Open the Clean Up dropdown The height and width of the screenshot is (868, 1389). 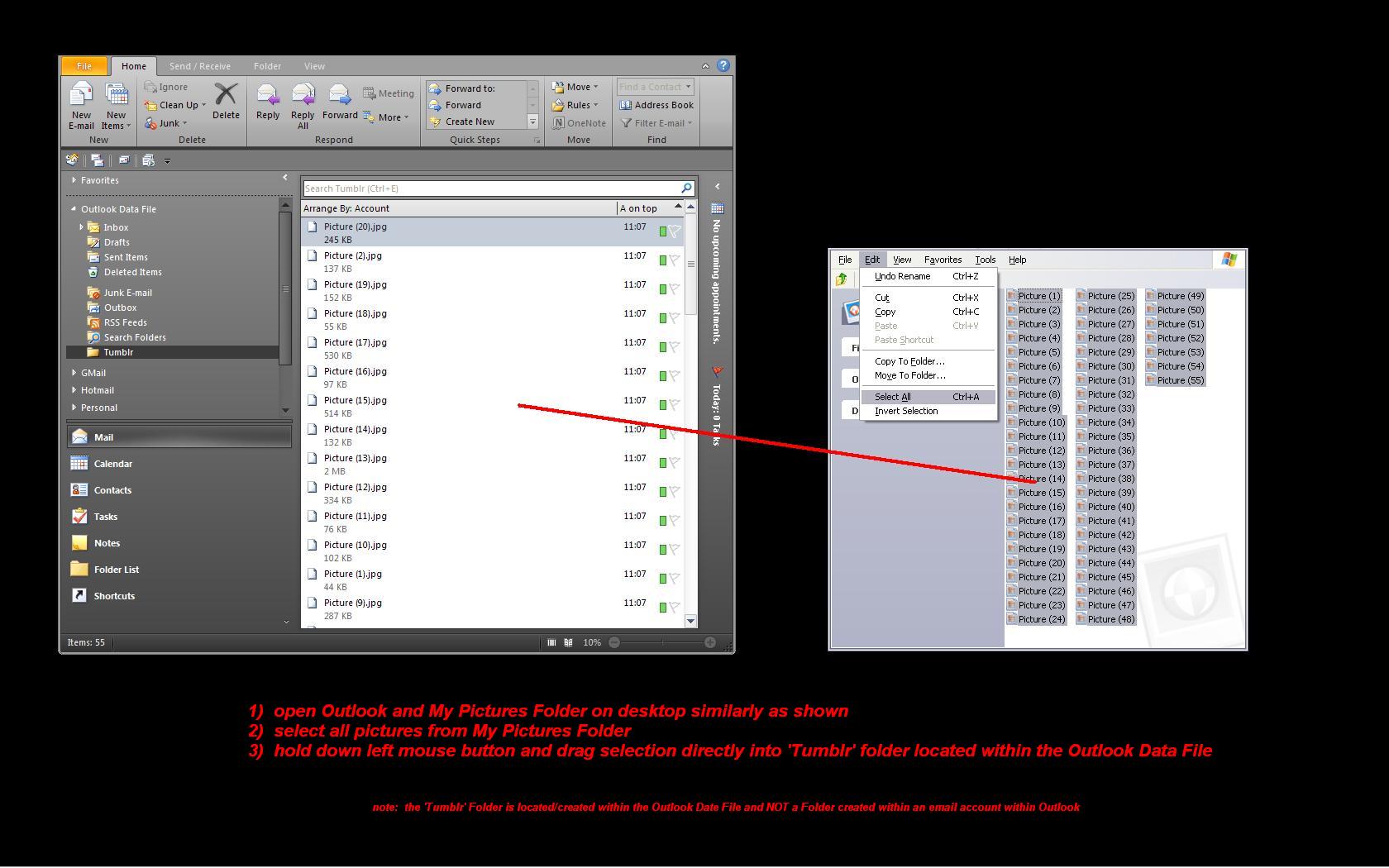pos(174,105)
